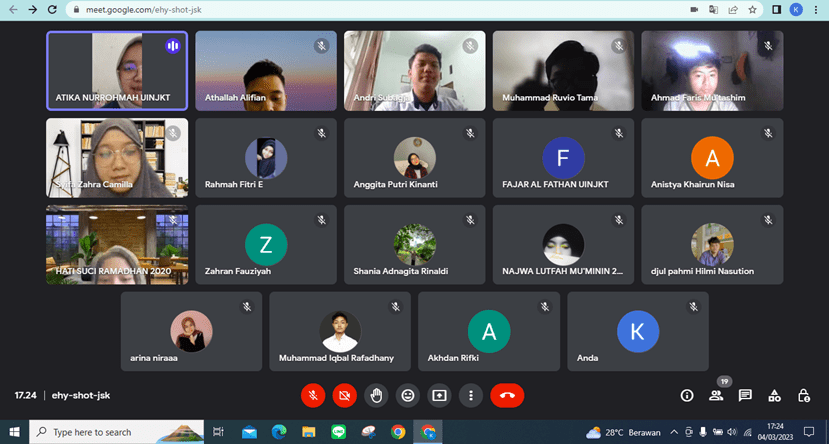
Task: Leave the call with the red hang-up button
Action: (507, 395)
